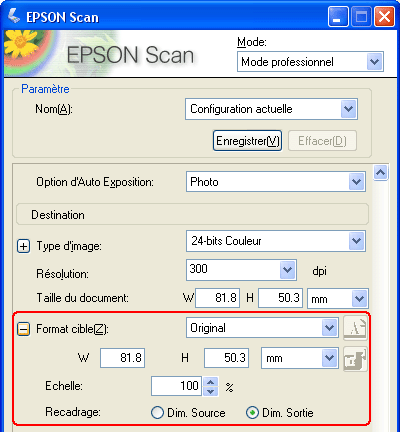Select Dim. Sortie radio button
Image resolution: width=400 pixels, height=432 pixels.
point(252,413)
